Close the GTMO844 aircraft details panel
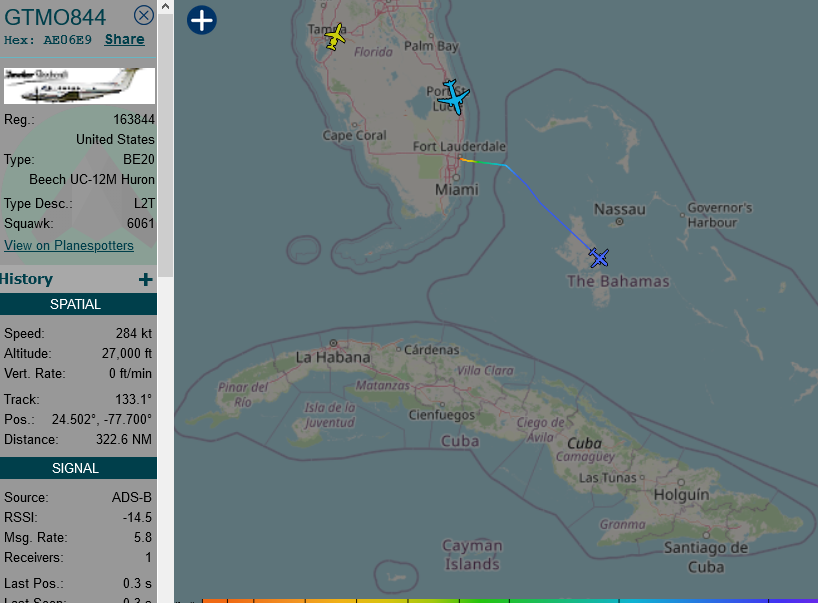This screenshot has width=818, height=603. point(143,16)
